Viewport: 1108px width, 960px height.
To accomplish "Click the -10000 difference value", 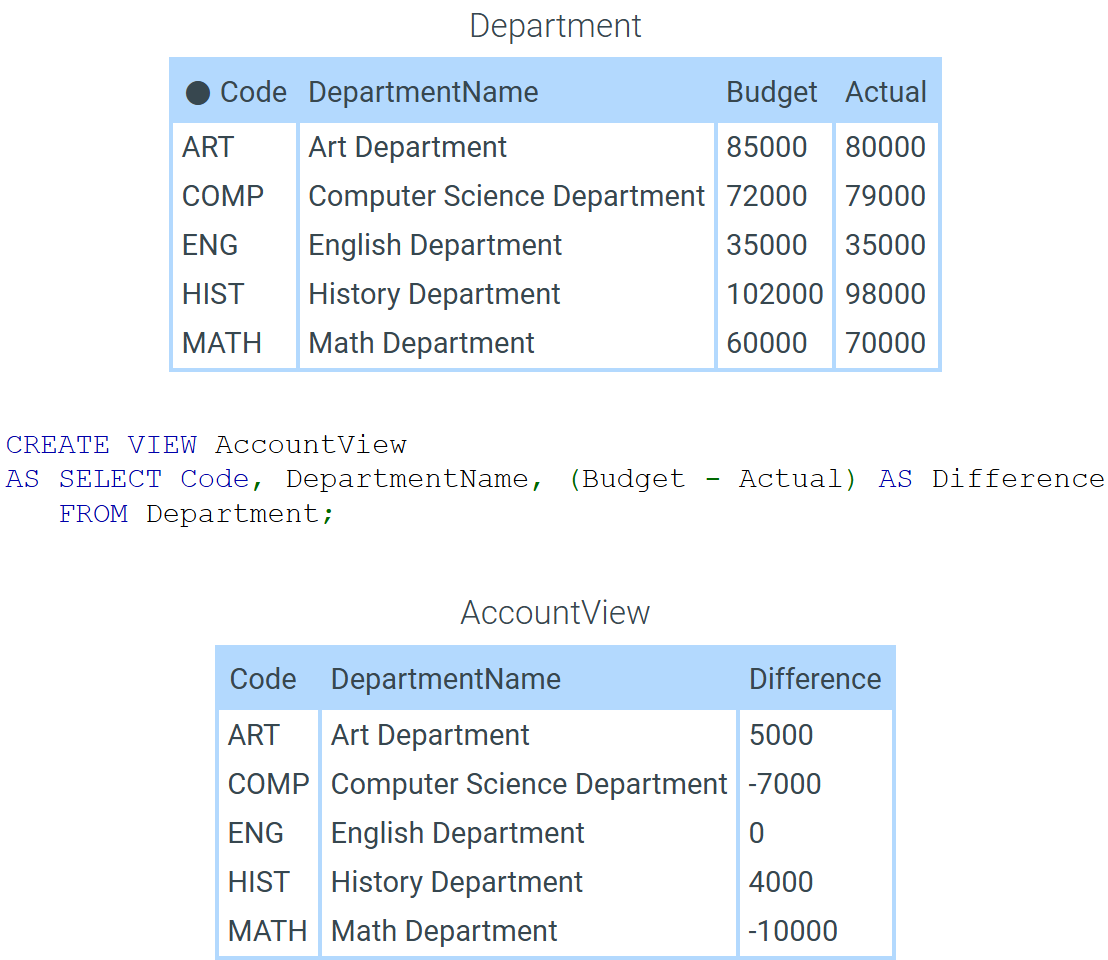I will (793, 931).
